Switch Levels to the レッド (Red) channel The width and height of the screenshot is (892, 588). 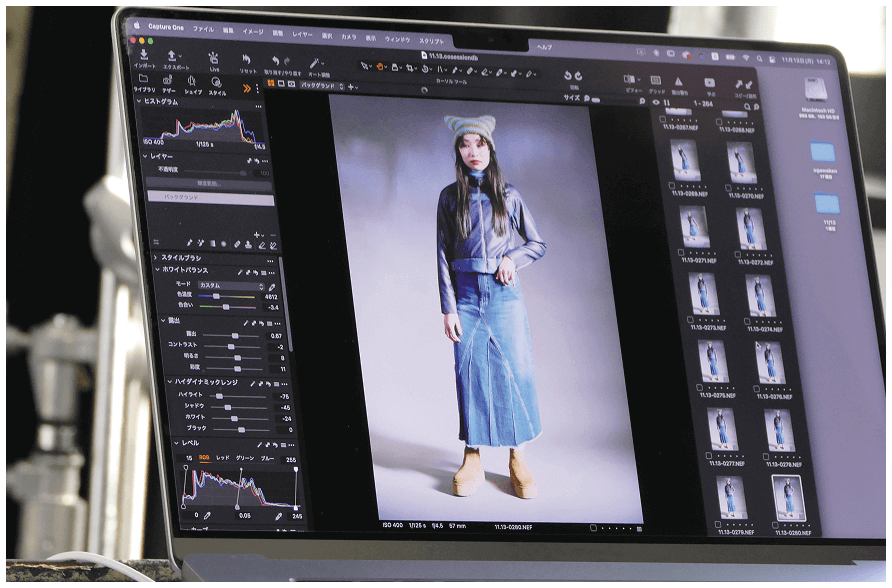click(223, 458)
